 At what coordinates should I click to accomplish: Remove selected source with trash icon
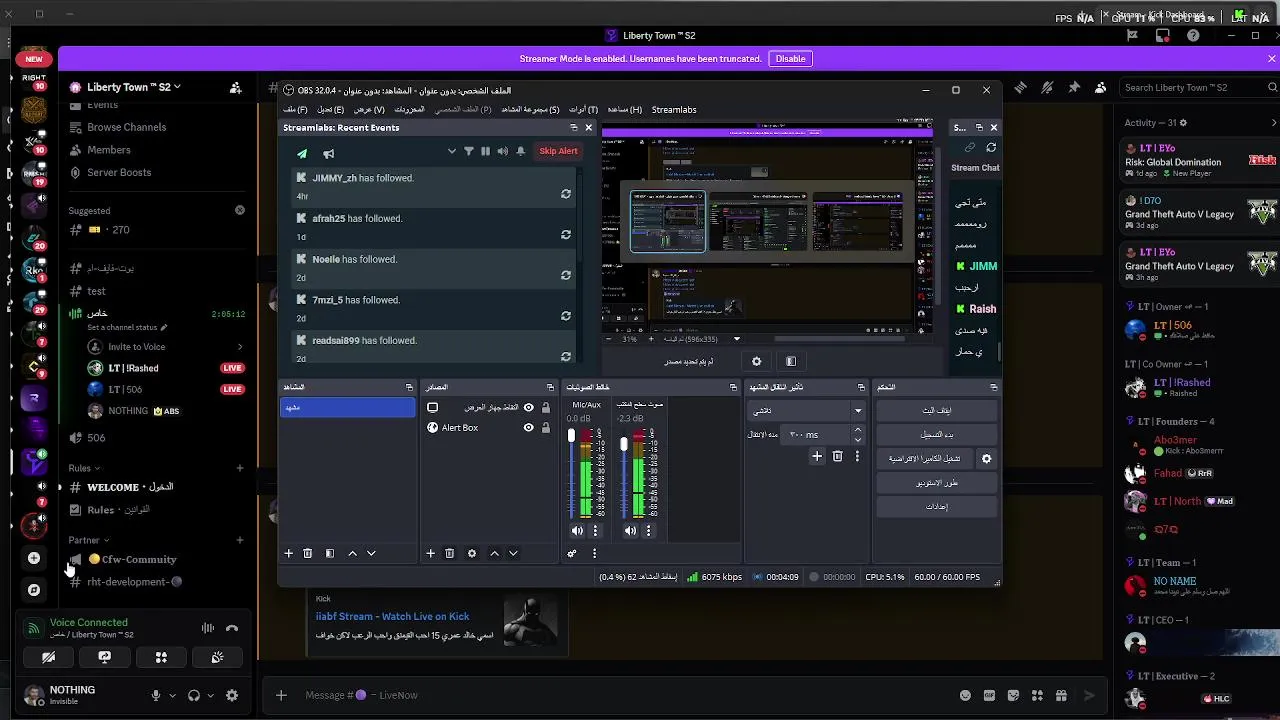coord(449,553)
